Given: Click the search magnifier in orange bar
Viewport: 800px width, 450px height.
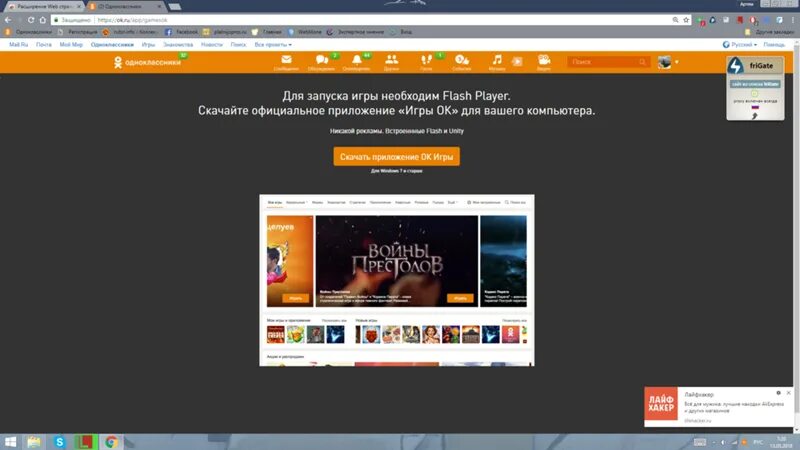Looking at the screenshot, I should pos(642,62).
